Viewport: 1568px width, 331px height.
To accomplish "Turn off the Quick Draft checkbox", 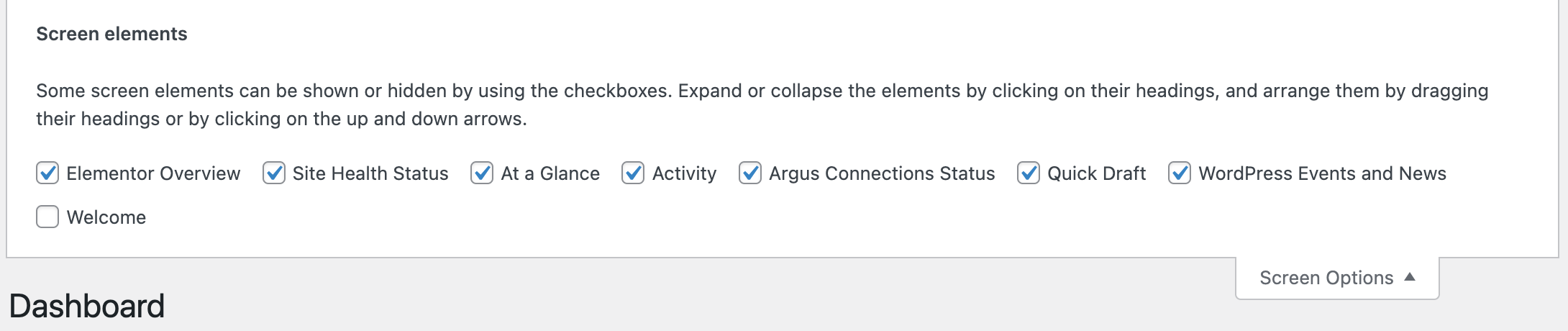I will pyautogui.click(x=1029, y=173).
